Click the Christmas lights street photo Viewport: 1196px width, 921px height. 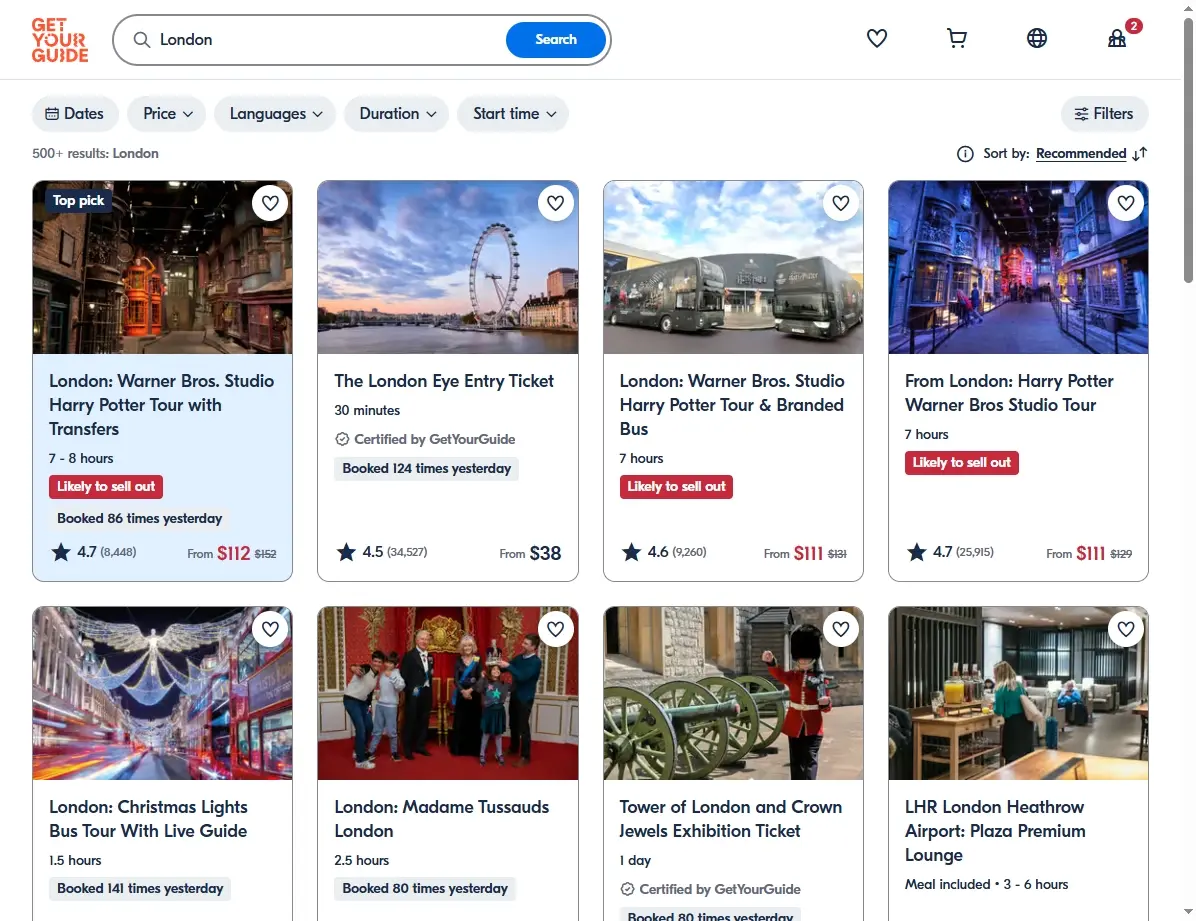click(162, 693)
